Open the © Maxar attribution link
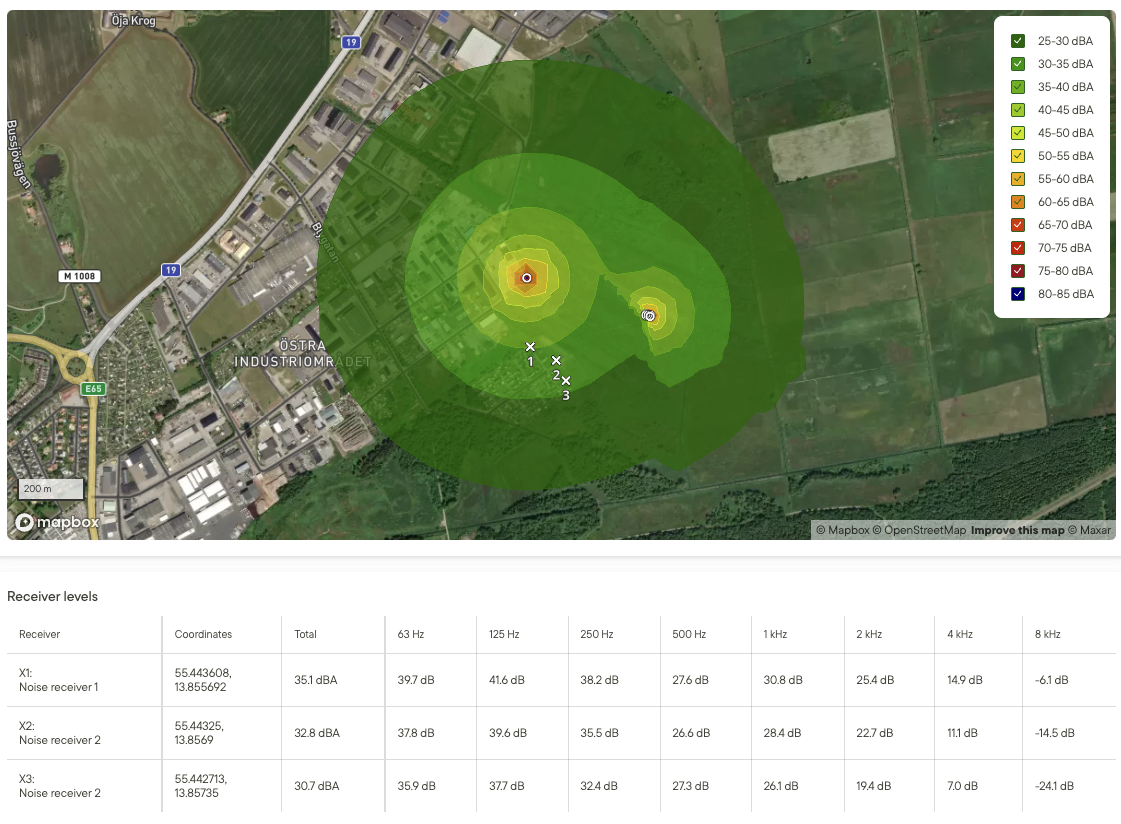 1090,530
